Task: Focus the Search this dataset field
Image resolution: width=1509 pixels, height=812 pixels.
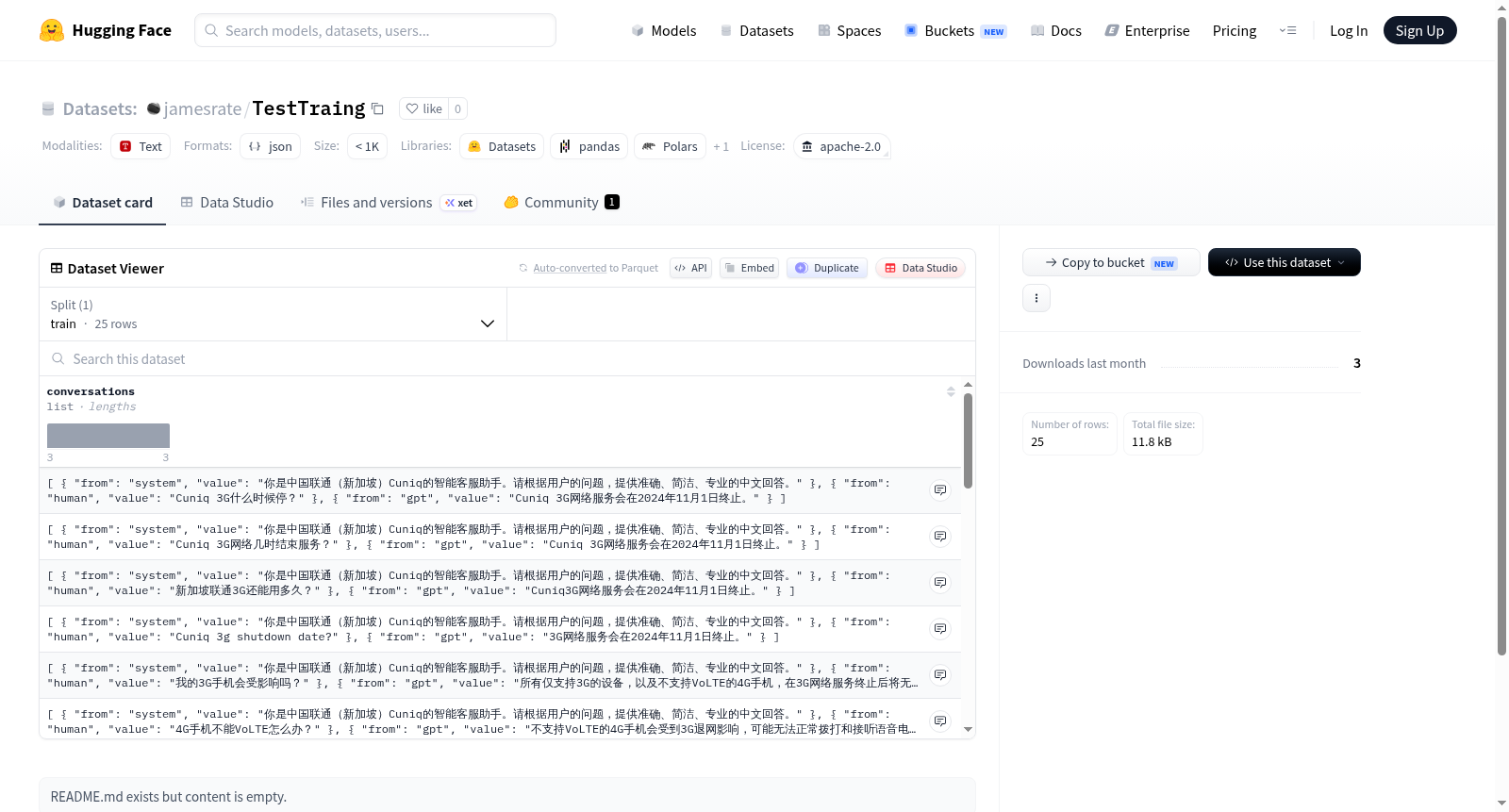Action: click(507, 358)
